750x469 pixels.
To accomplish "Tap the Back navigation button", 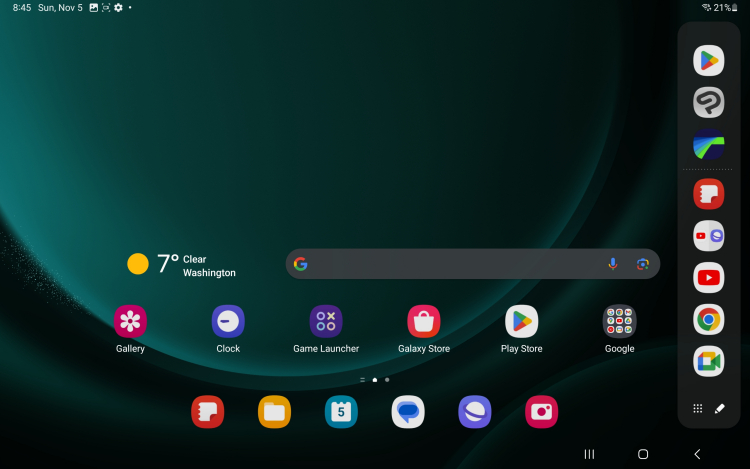I will coord(697,454).
